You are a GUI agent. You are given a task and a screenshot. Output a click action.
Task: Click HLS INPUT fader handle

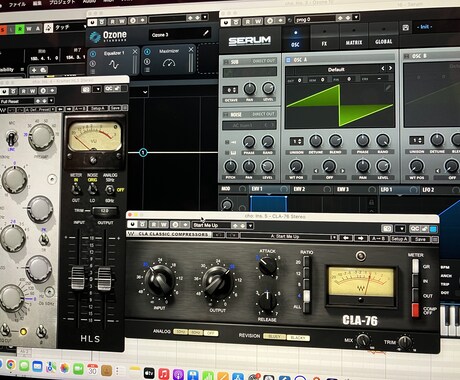tap(78, 278)
